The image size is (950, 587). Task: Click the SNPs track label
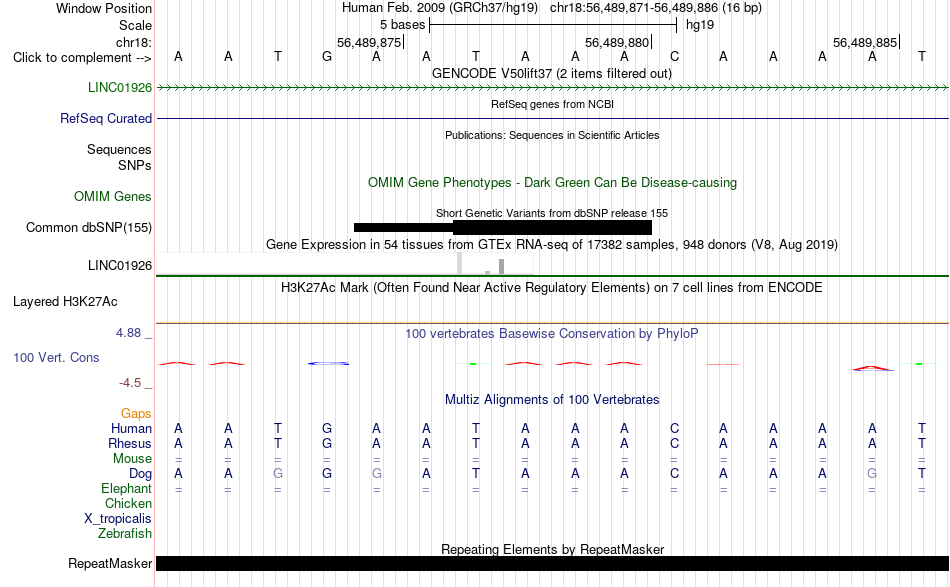(135, 165)
